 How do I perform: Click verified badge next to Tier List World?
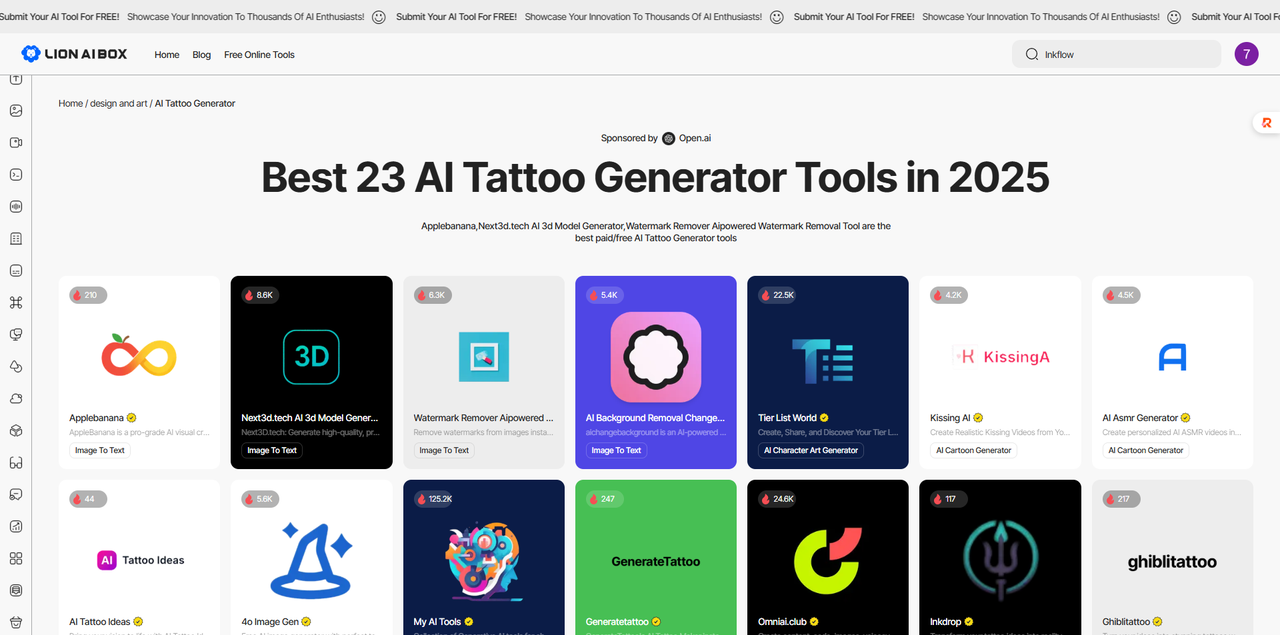824,418
